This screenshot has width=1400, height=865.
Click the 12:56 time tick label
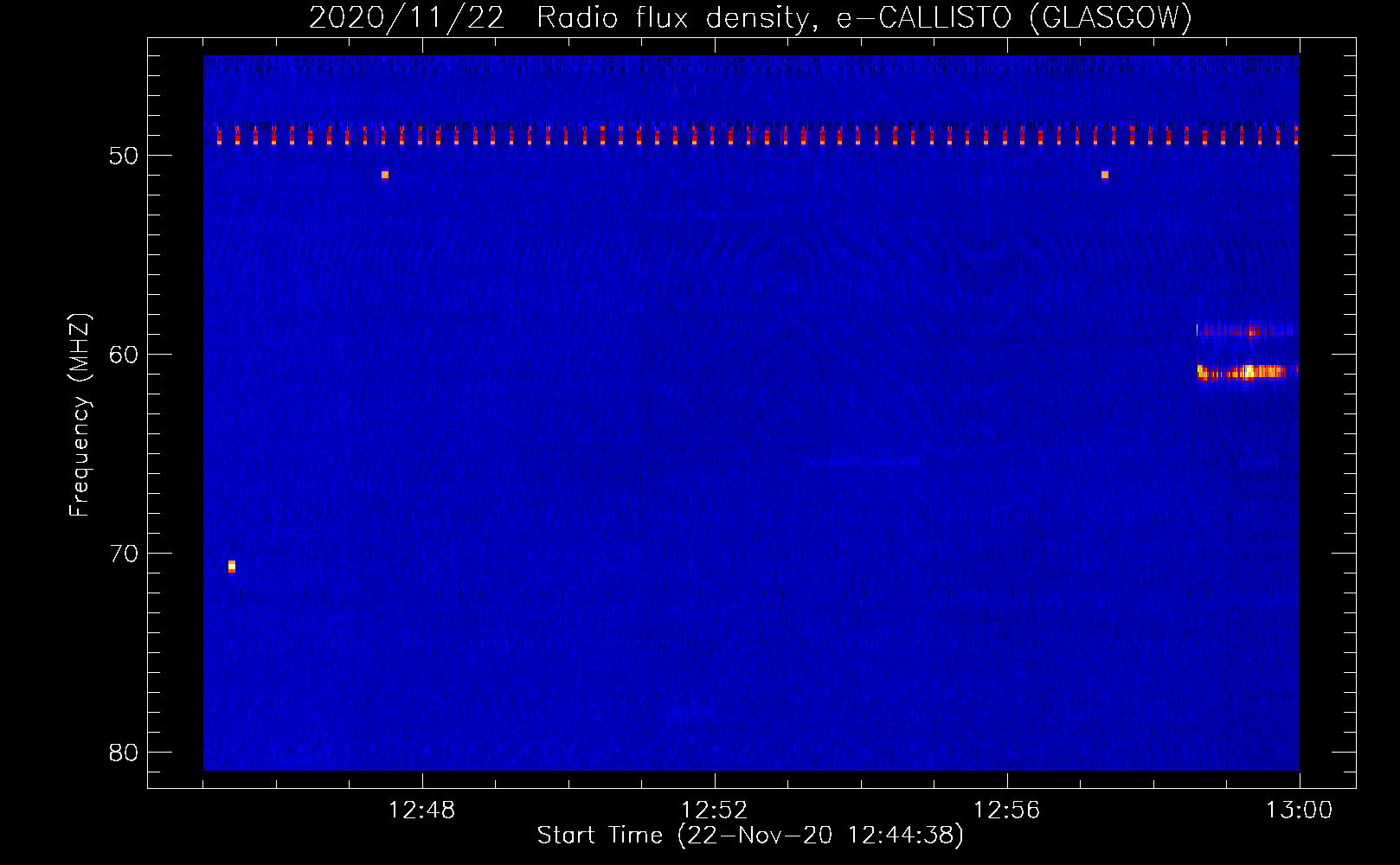1007,811
